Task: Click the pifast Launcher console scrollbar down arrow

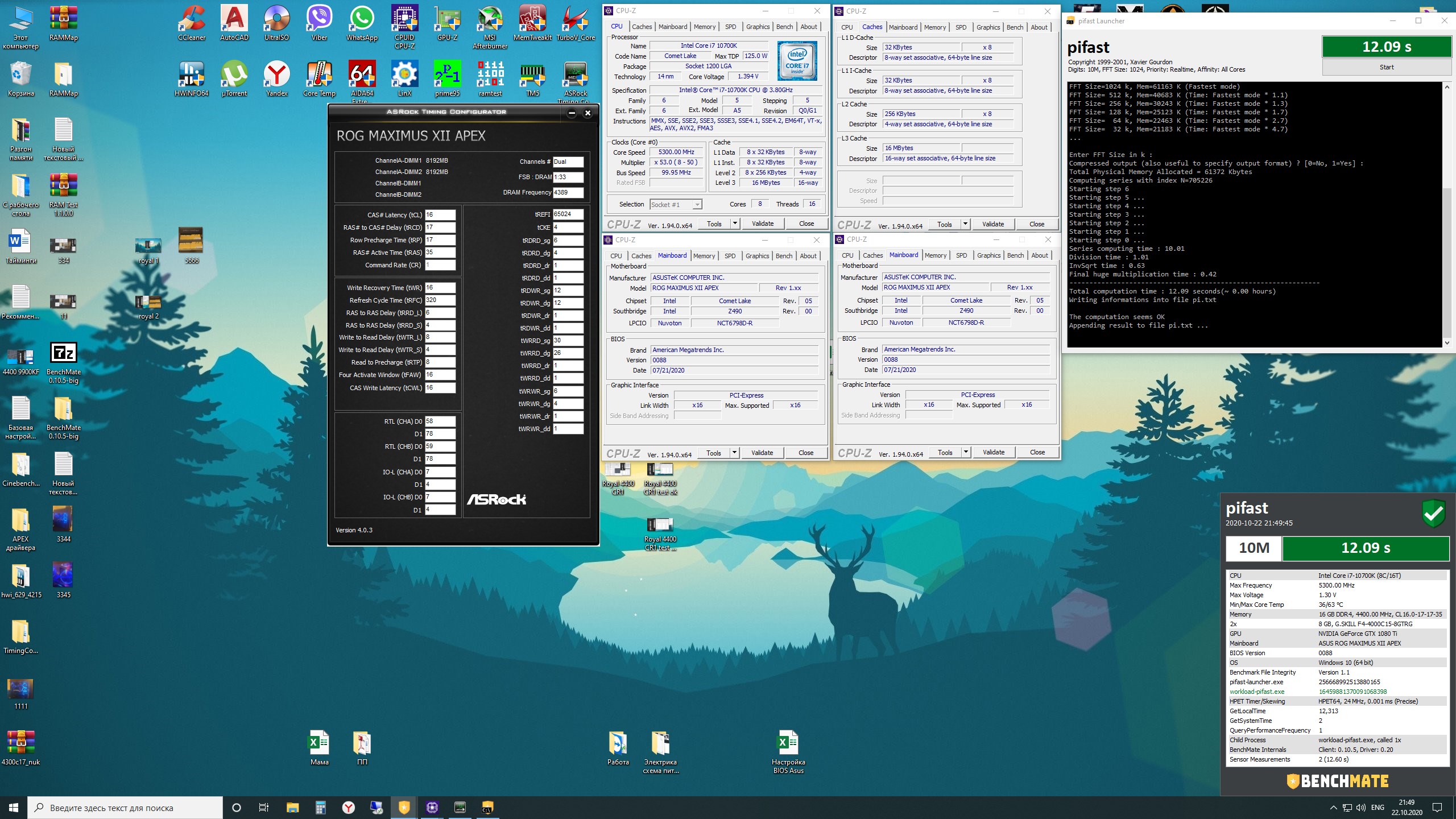Action: click(1447, 342)
